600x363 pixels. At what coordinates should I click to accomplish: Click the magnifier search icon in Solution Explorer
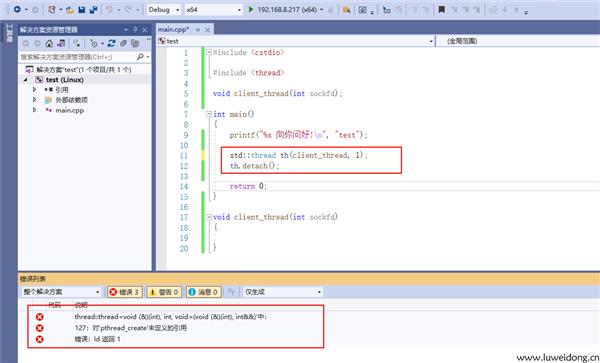pyautogui.click(x=140, y=57)
